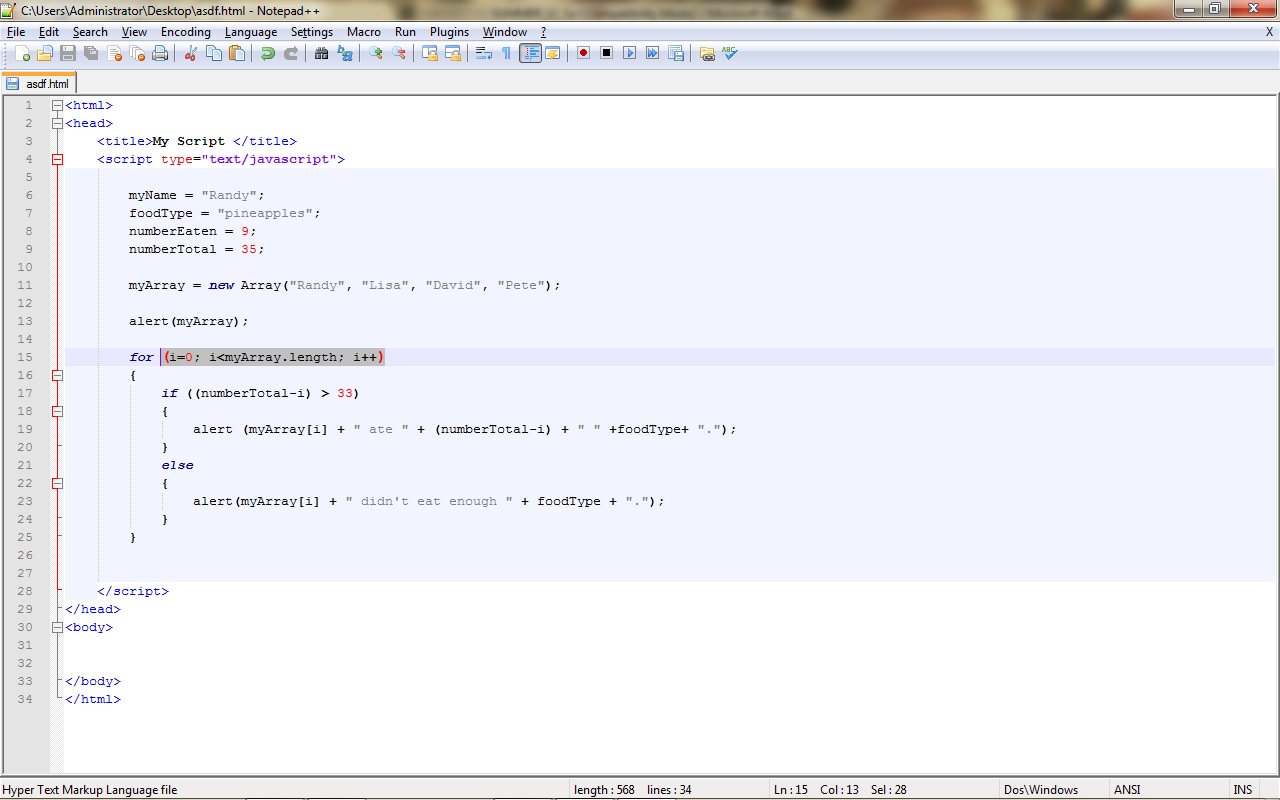Open the Plugins menu

coord(449,32)
